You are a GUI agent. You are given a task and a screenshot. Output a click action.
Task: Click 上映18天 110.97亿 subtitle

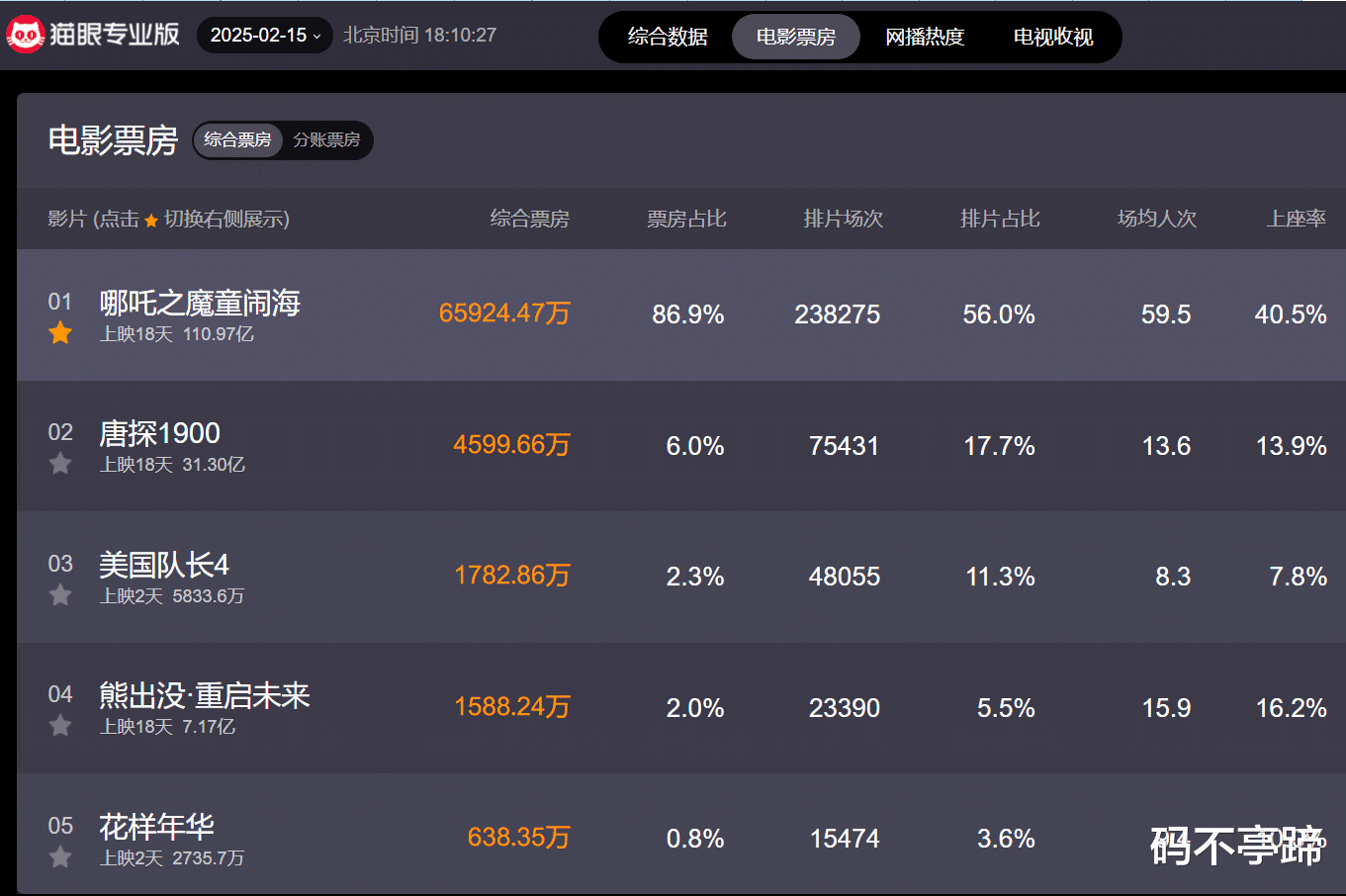coord(177,334)
